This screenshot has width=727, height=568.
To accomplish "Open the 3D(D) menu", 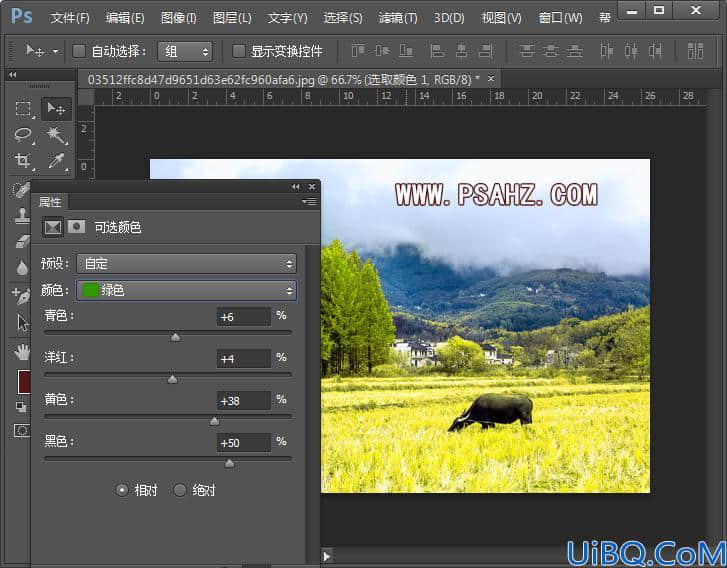I will pos(449,18).
